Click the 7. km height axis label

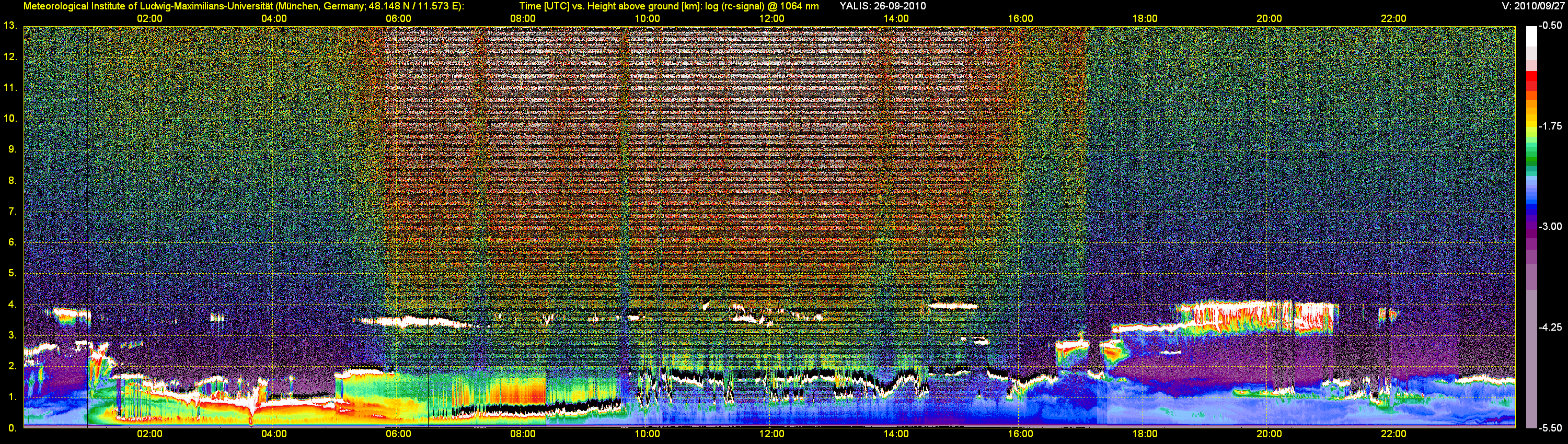12,211
